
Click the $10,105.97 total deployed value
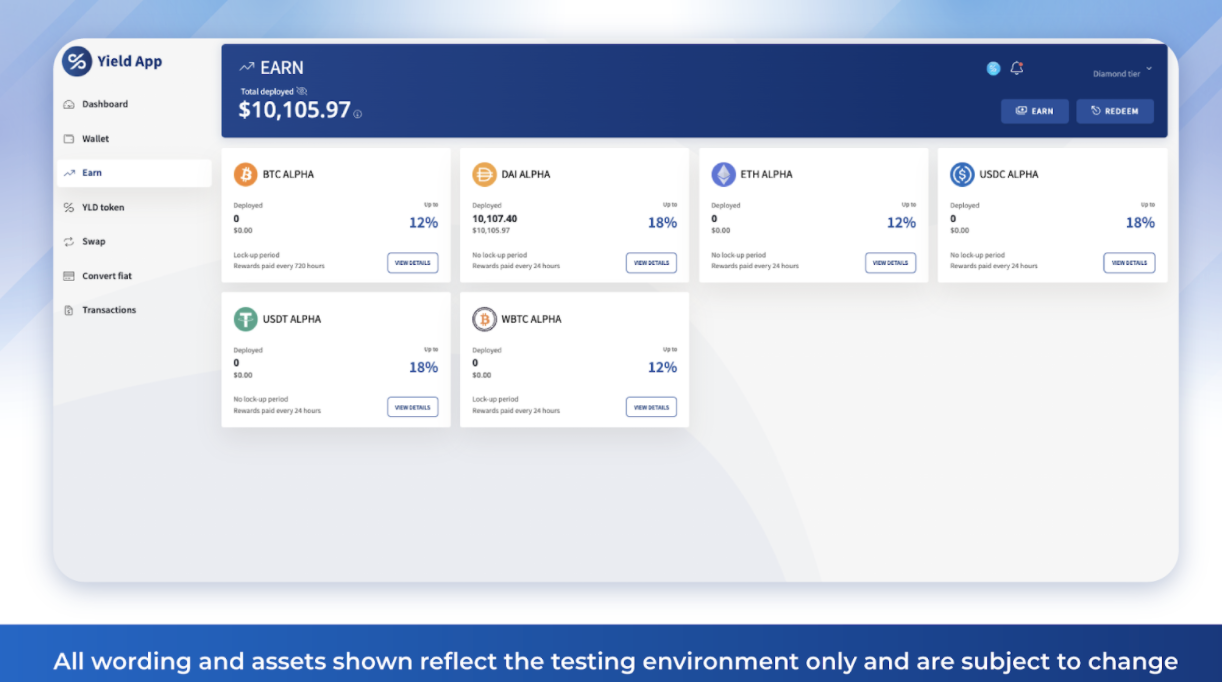pyautogui.click(x=294, y=110)
